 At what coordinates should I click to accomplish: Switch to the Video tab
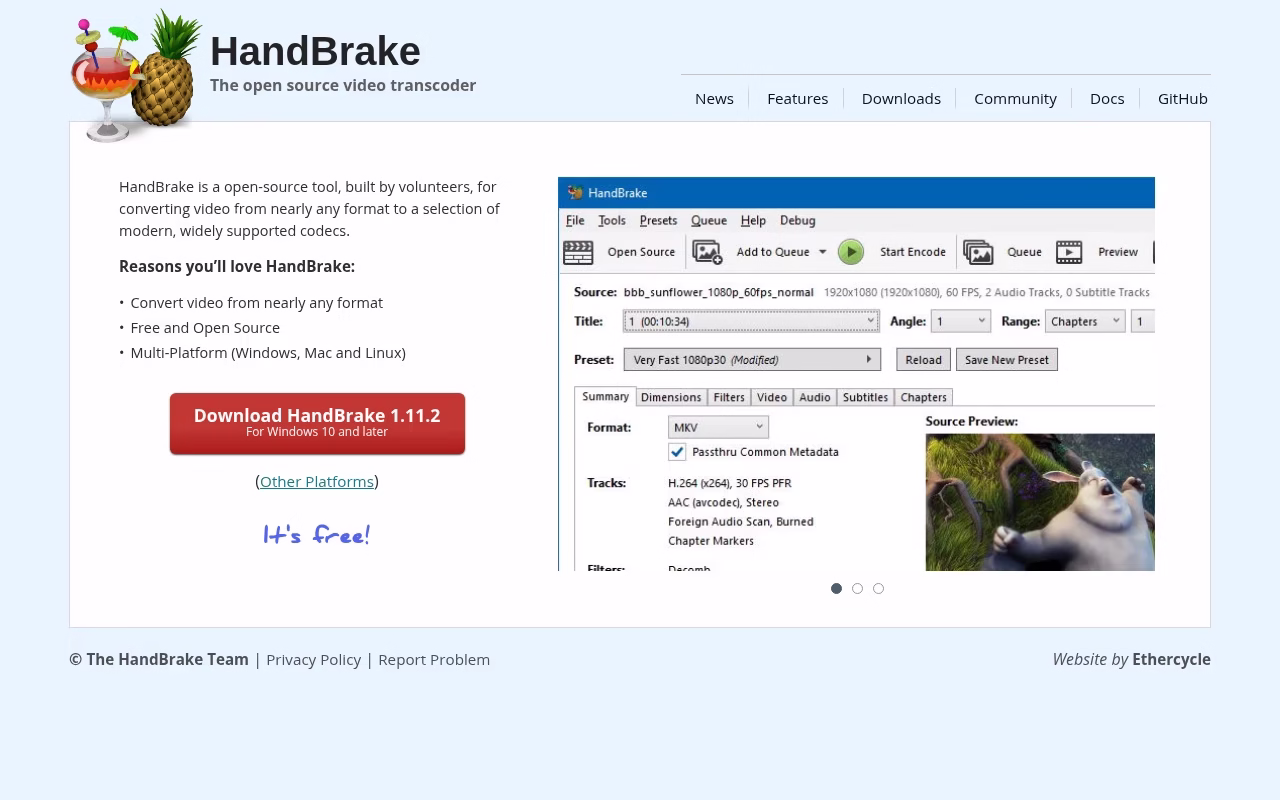(772, 397)
